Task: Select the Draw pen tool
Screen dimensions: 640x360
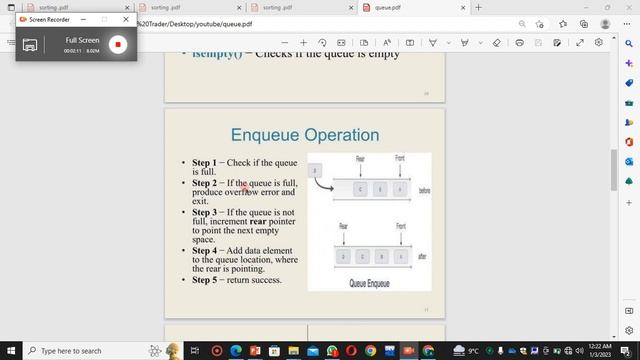Action: point(433,43)
